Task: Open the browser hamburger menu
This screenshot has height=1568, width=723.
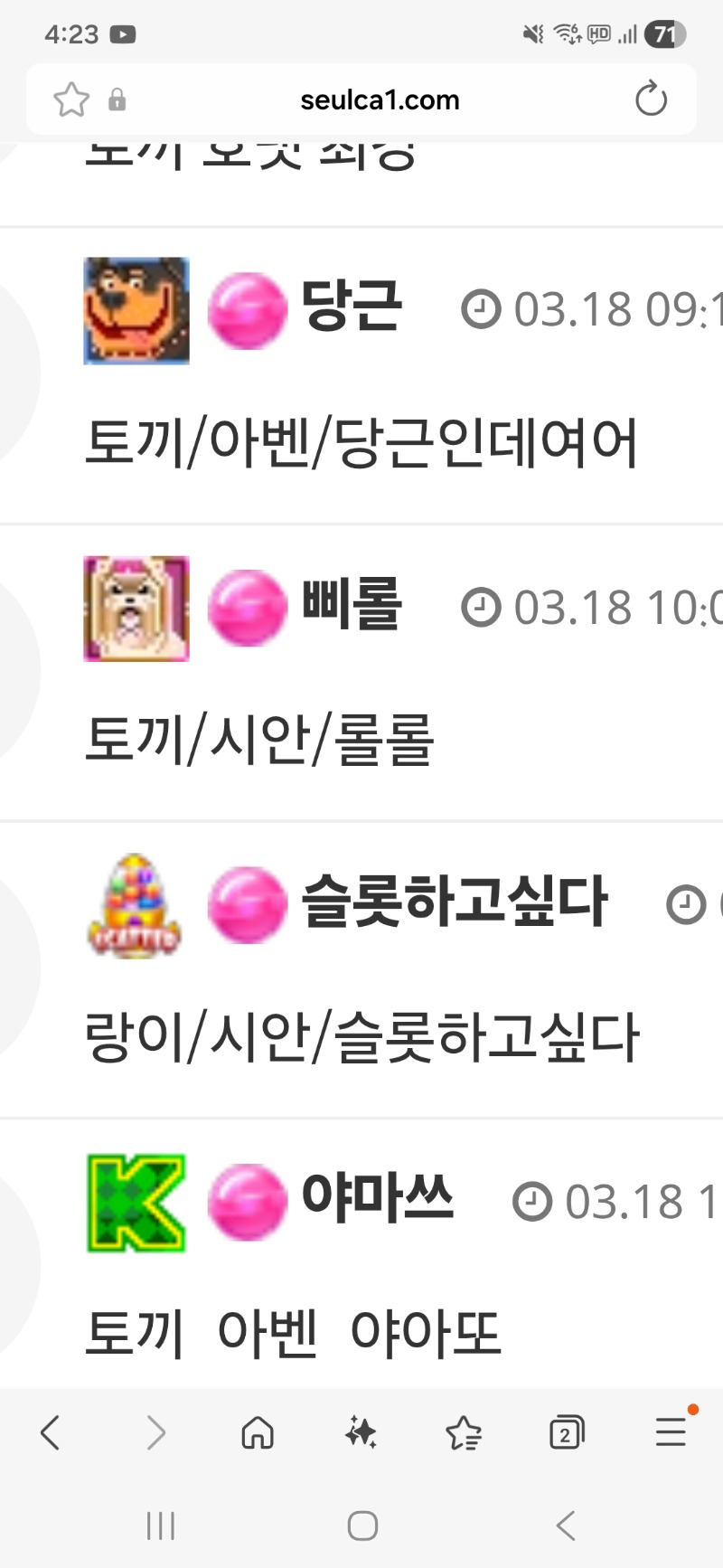Action: [671, 1431]
